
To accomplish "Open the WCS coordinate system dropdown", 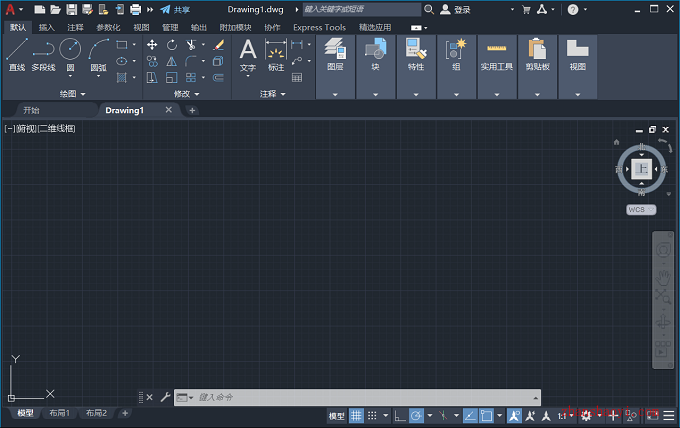I will coord(641,210).
